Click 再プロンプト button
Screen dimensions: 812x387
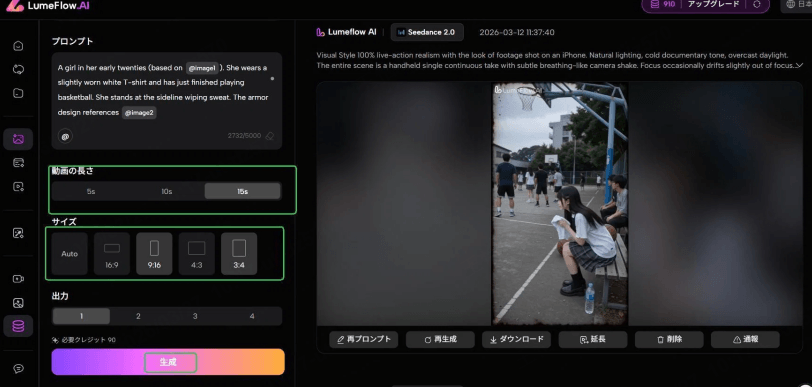(x=364, y=339)
